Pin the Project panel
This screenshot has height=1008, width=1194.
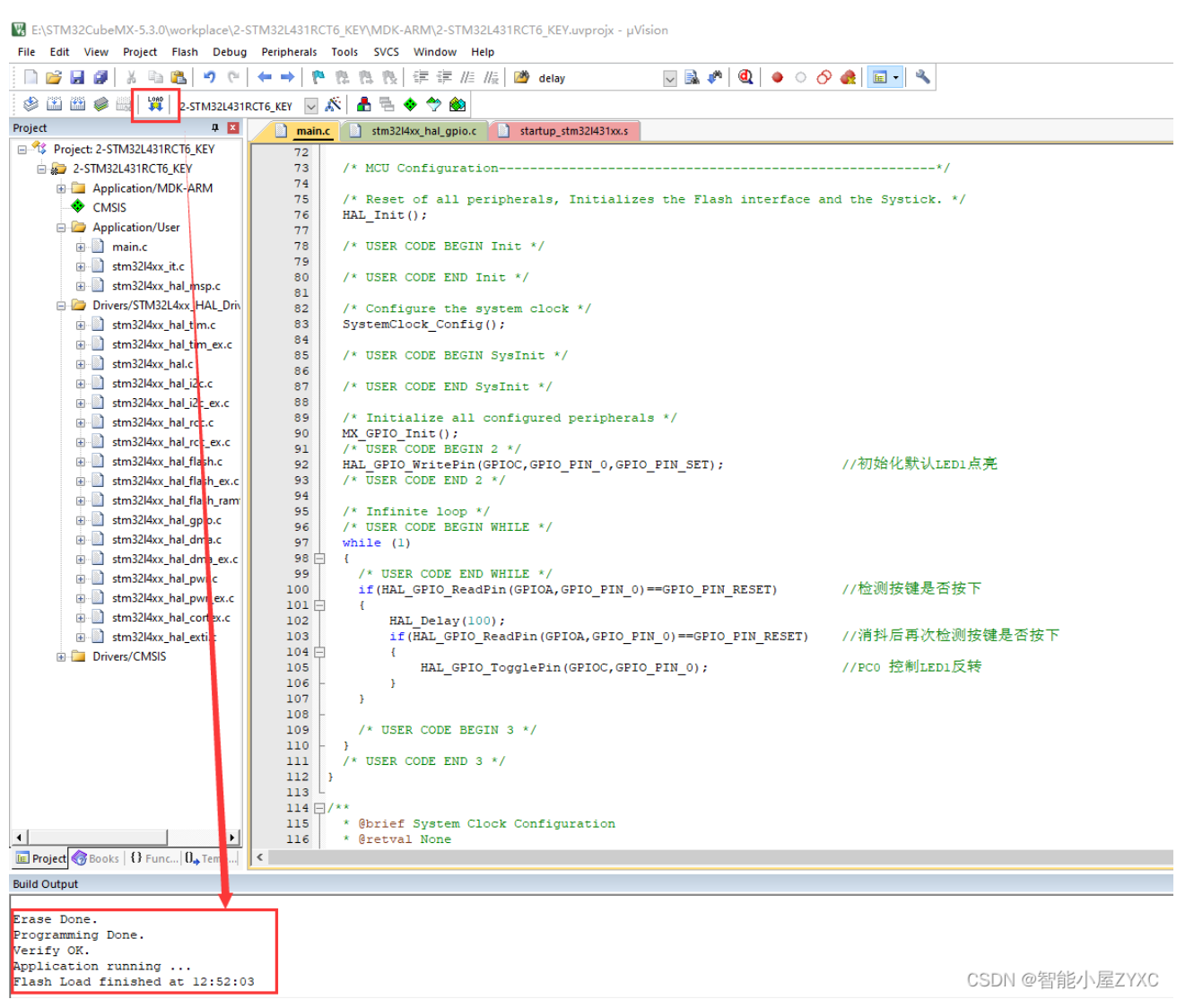coord(215,128)
